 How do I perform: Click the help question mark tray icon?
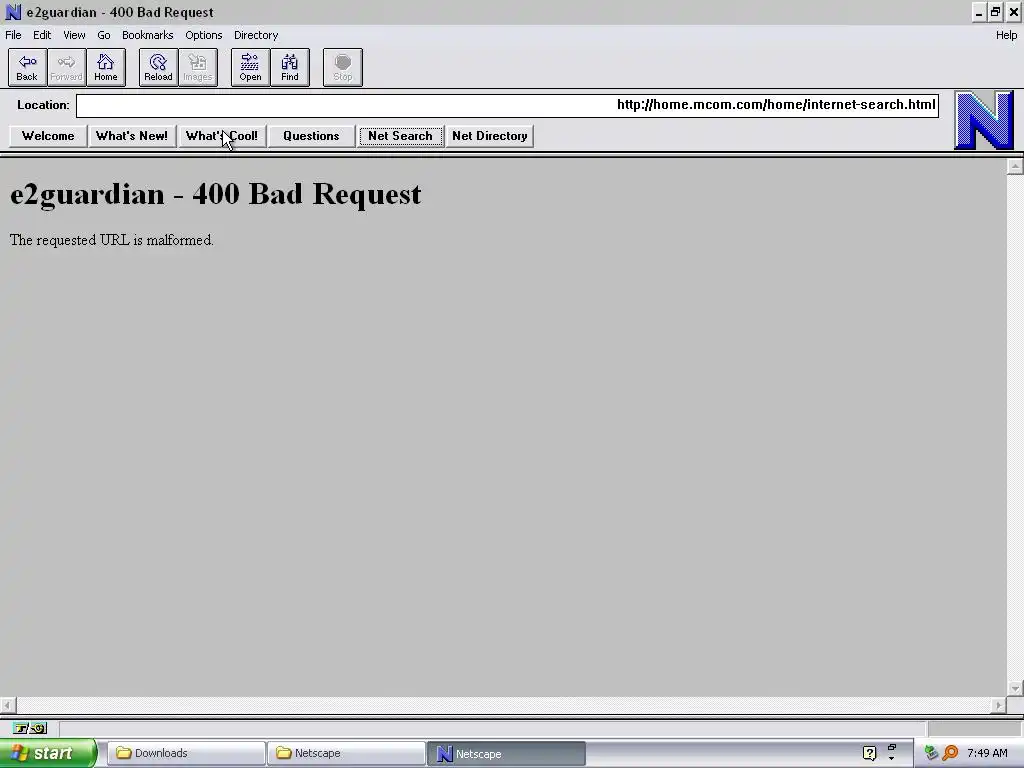[869, 753]
